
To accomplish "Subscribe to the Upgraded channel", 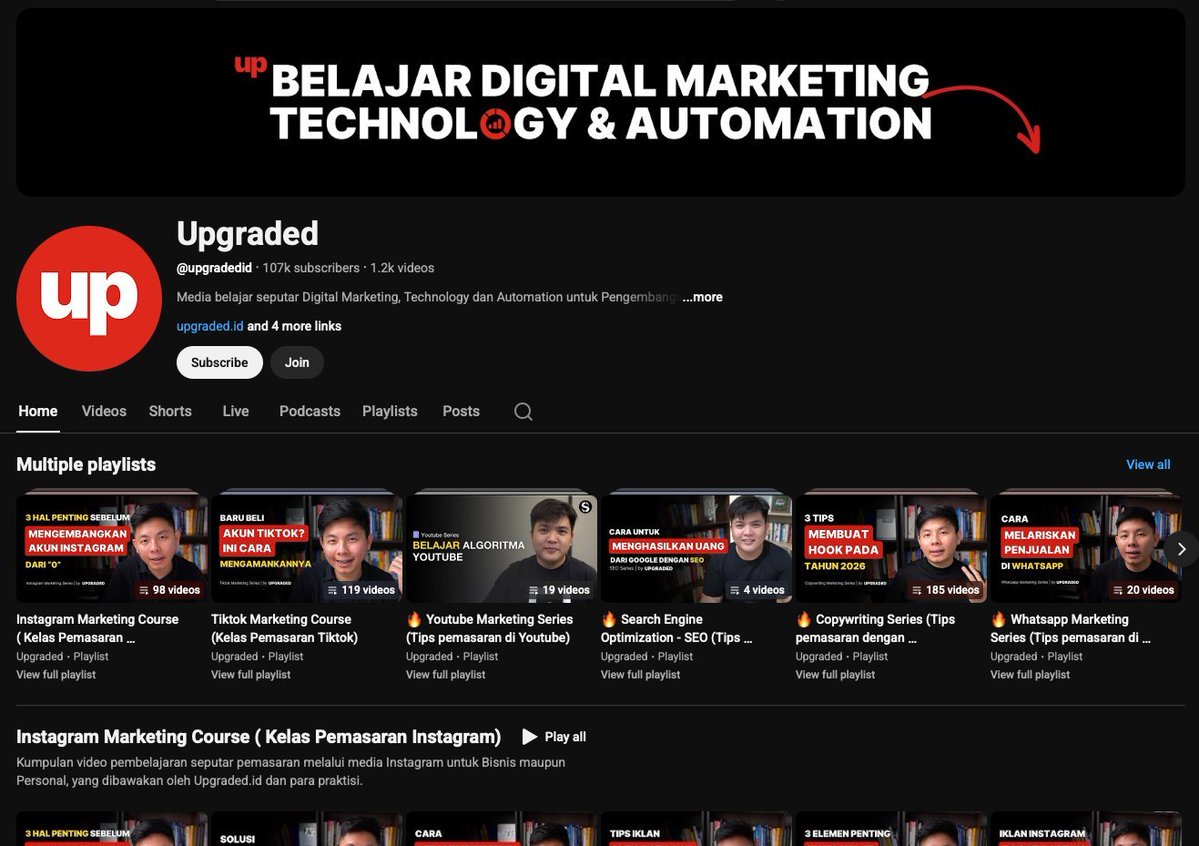I will 219,363.
